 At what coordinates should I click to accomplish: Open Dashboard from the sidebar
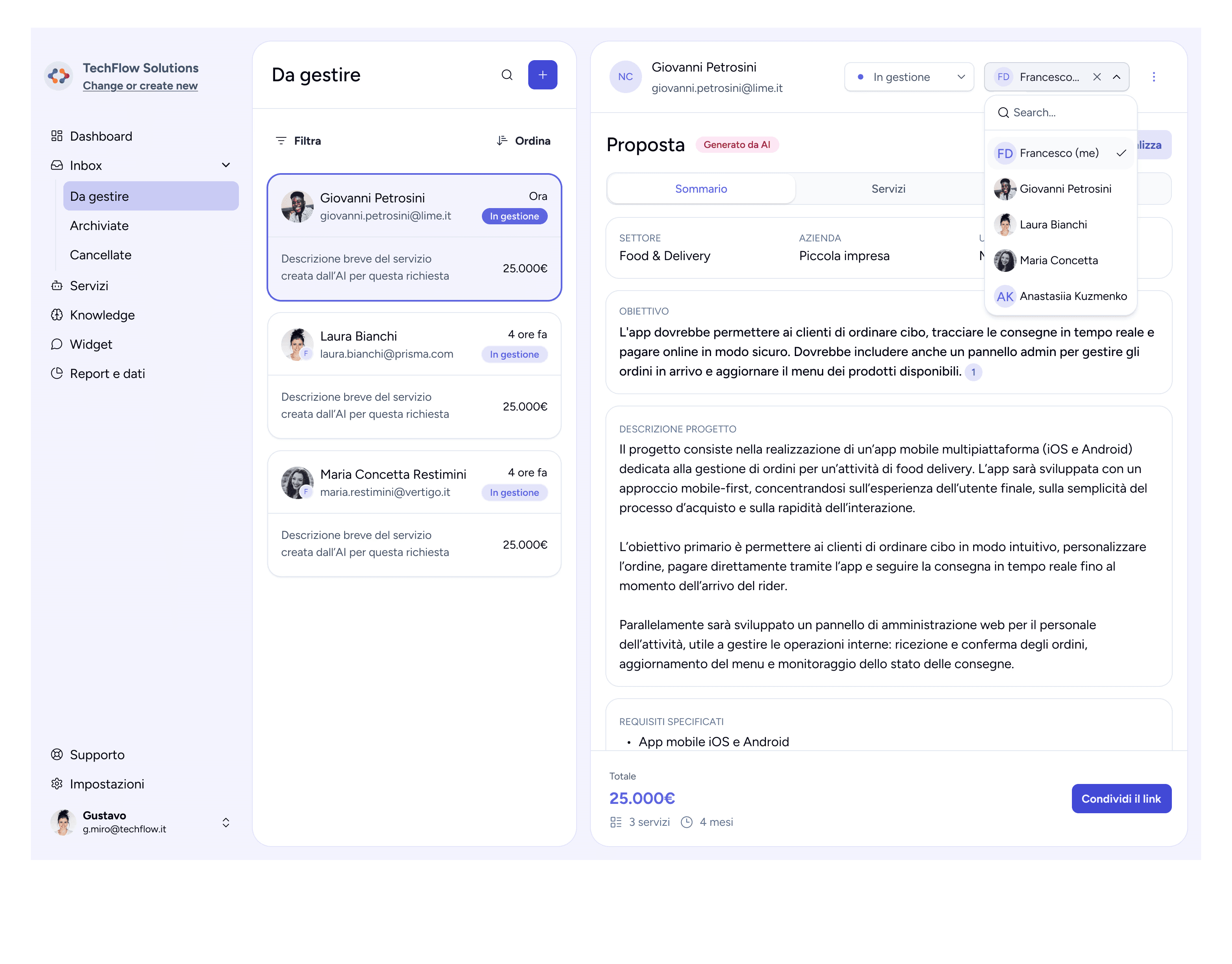[x=100, y=136]
